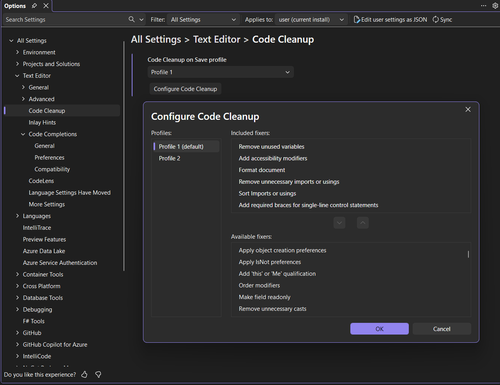Pin the Options tab
The image size is (500, 385).
pos(34,6)
